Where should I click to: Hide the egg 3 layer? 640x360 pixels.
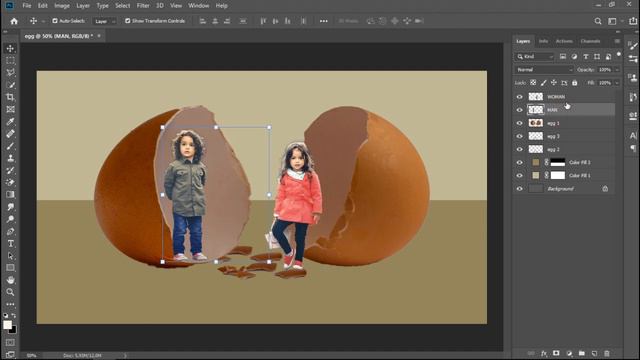[520, 136]
